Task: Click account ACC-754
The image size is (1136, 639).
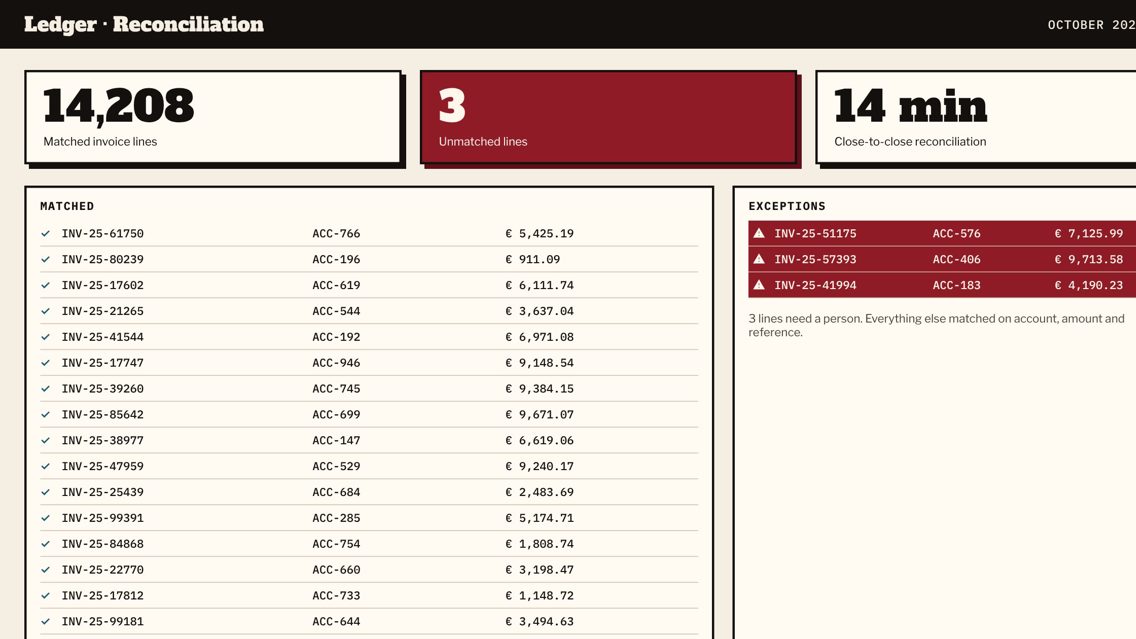Action: click(x=336, y=543)
